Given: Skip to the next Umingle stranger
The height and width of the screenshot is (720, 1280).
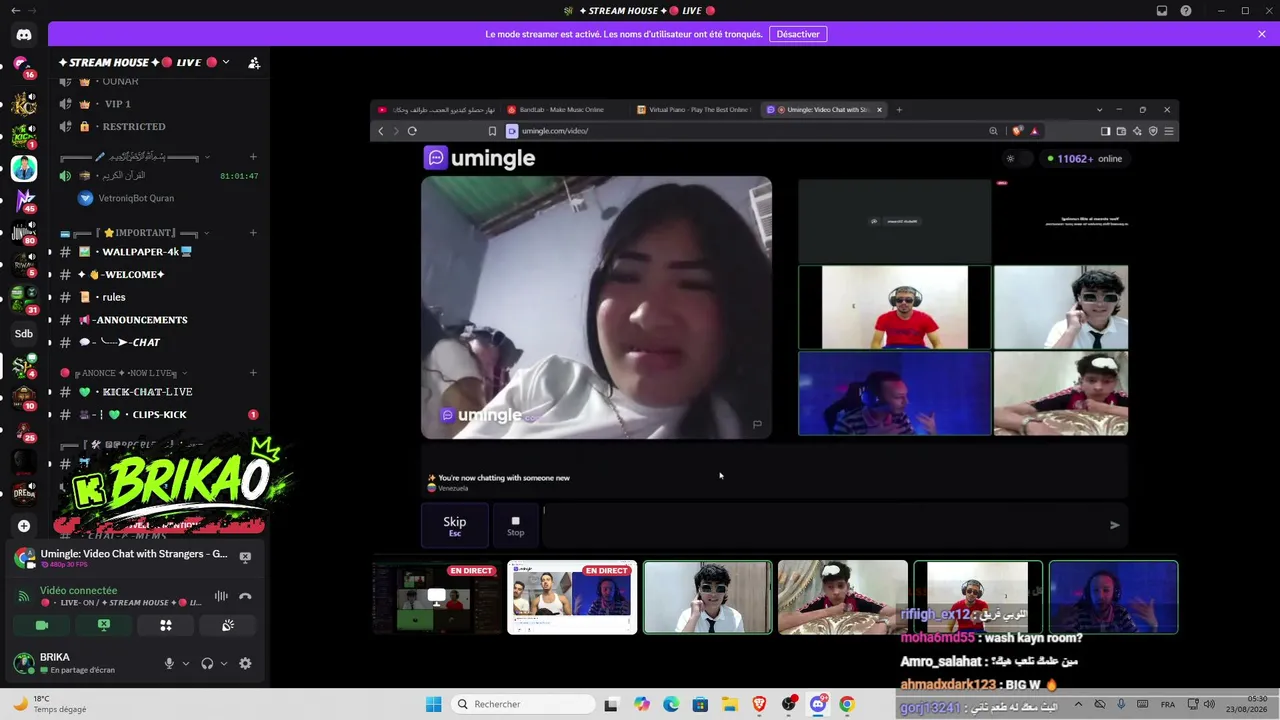Looking at the screenshot, I should tap(455, 525).
